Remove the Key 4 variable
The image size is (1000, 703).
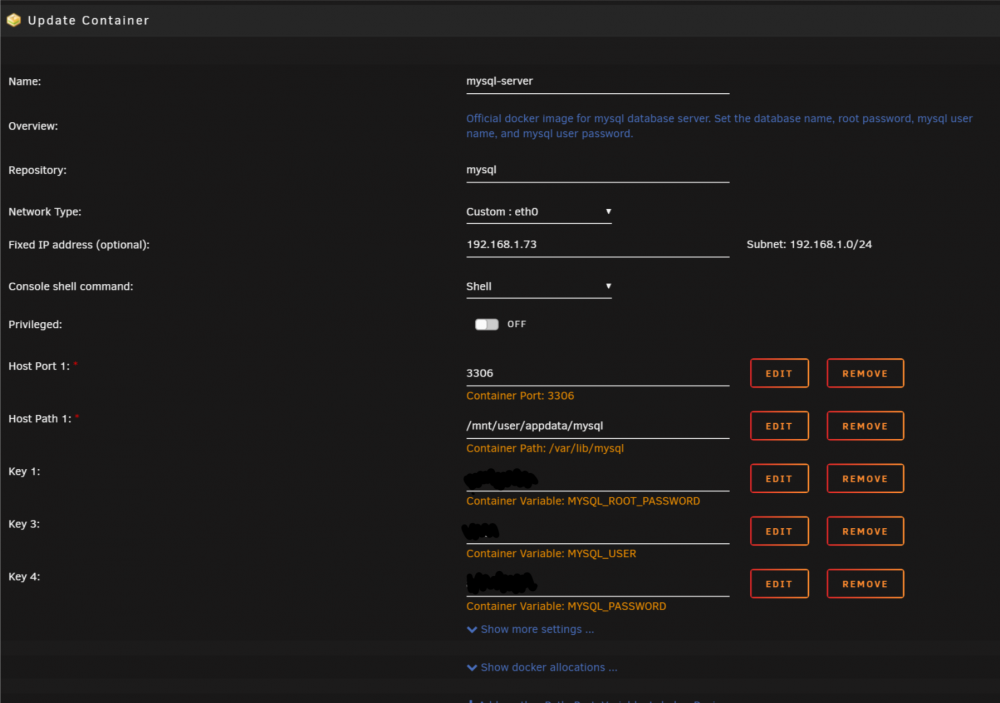(865, 584)
